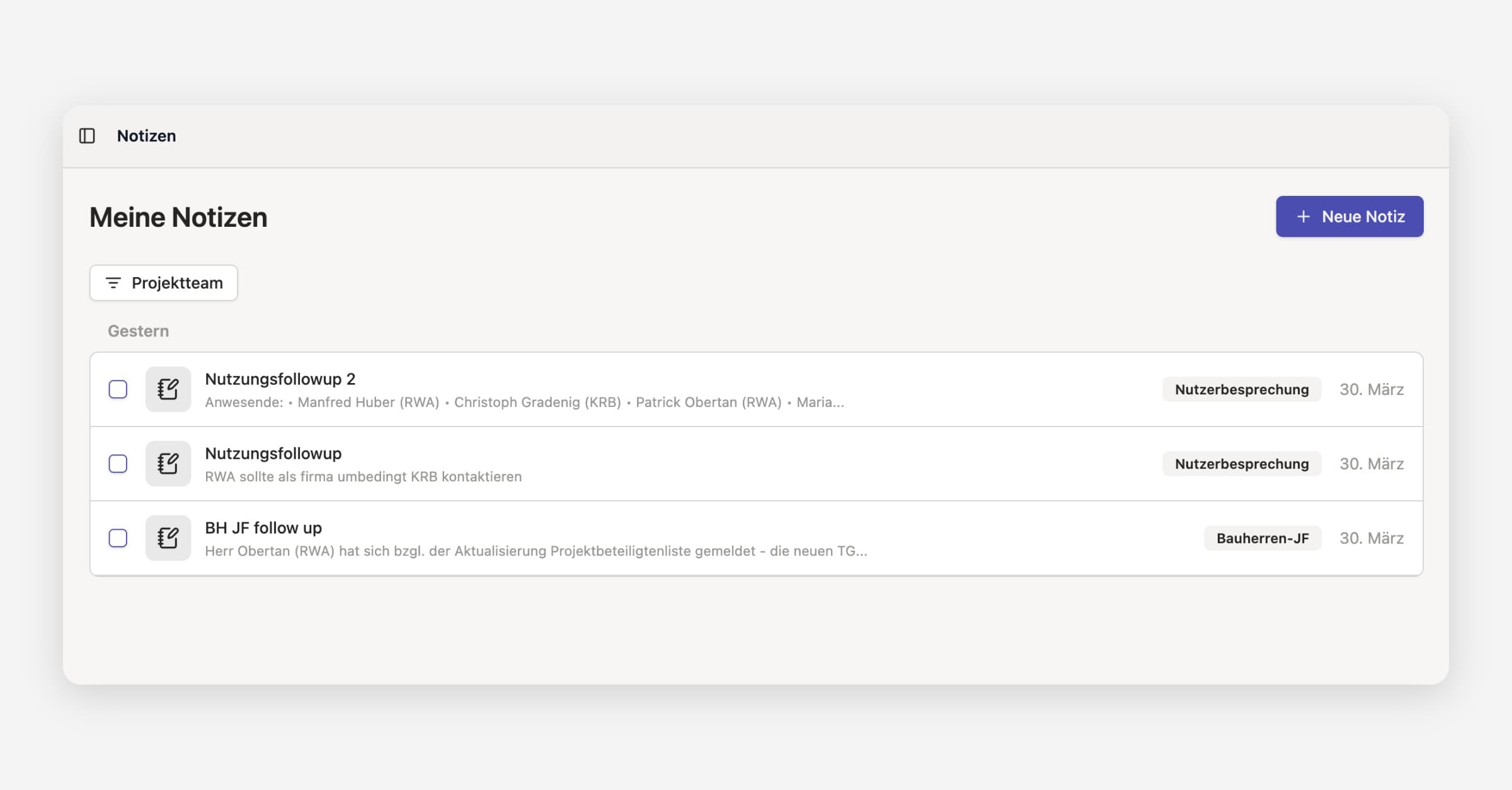1512x790 pixels.
Task: Open the Projektteam filter dropdown
Action: 164,283
